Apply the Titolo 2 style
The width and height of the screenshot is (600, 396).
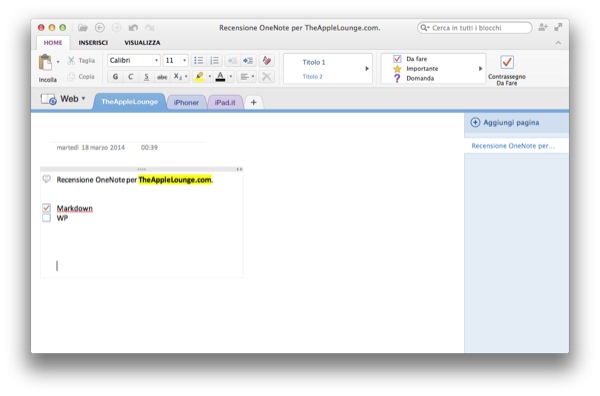[x=313, y=77]
